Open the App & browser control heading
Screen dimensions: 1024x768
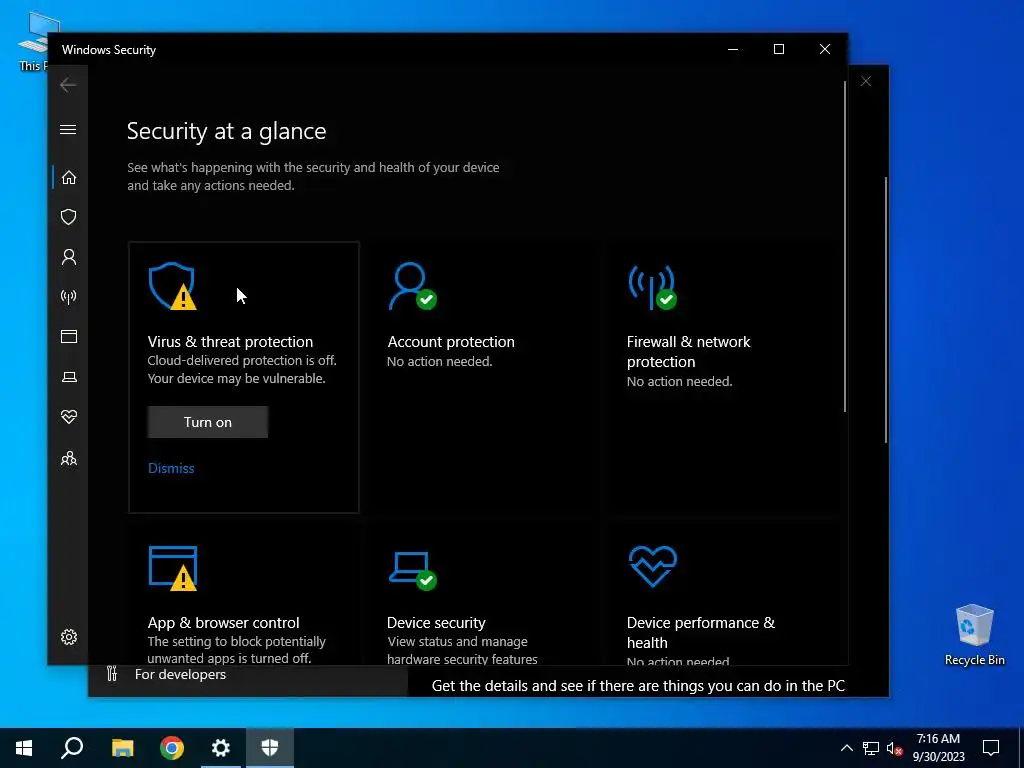coord(223,622)
